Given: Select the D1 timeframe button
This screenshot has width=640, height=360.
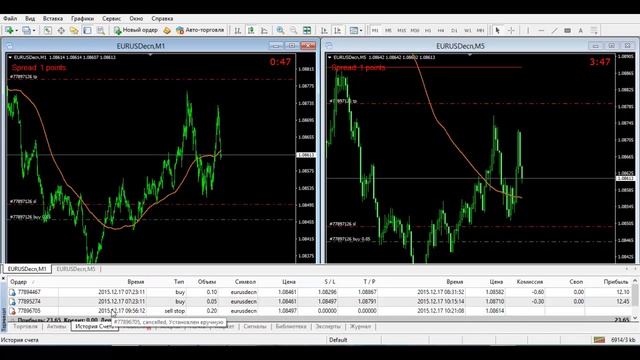Looking at the screenshot, I should [454, 30].
